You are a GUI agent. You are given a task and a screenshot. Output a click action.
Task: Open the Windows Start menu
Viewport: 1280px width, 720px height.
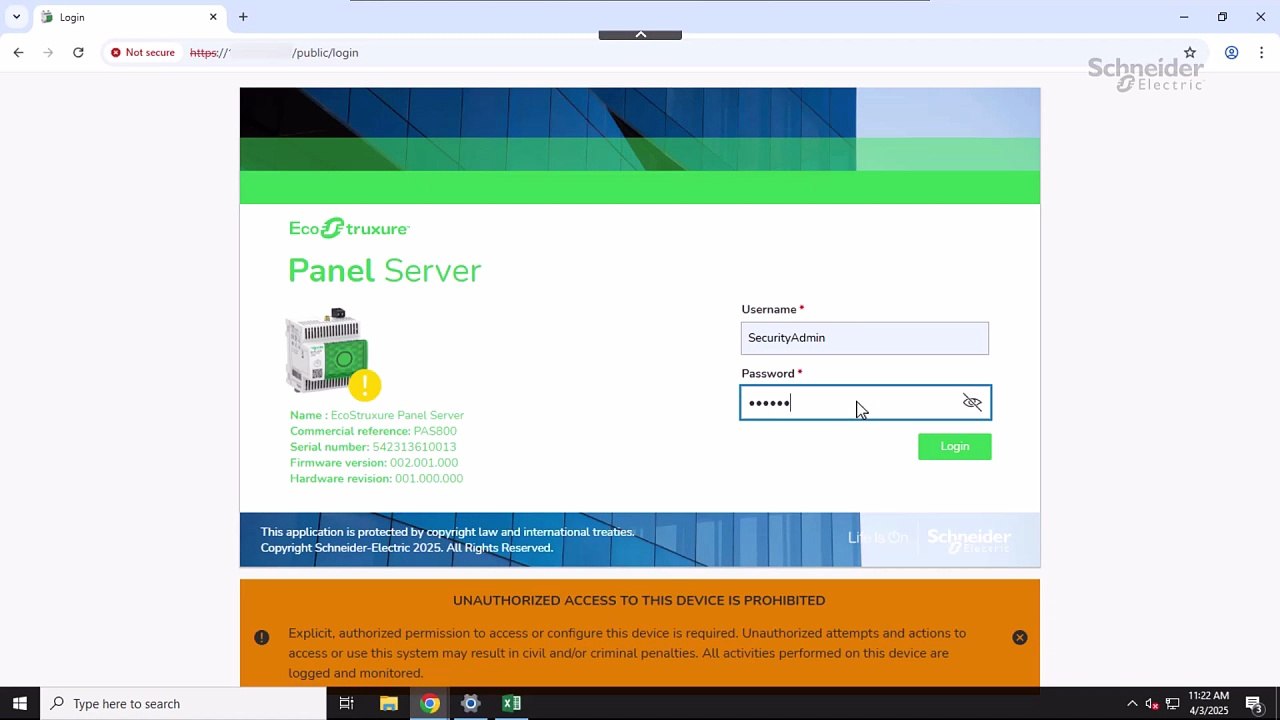point(20,703)
